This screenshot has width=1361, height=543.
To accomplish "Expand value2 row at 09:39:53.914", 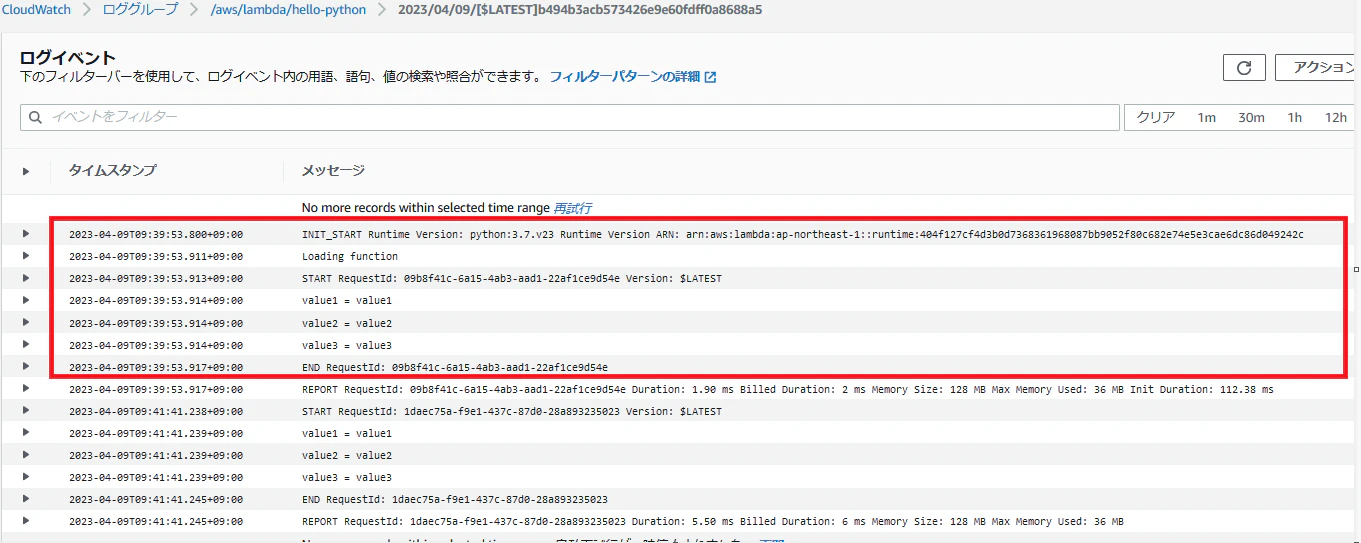I will click(26, 322).
